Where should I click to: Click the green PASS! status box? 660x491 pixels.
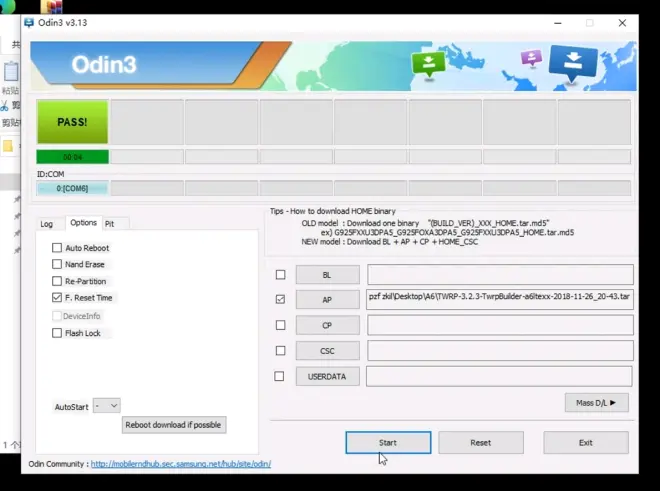72,122
